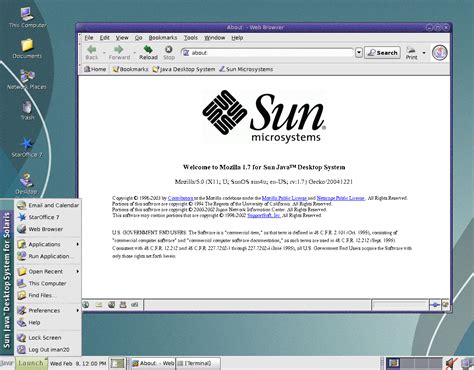Toggle the online/offline status icon
This screenshot has width=474, height=370.
click(434, 305)
